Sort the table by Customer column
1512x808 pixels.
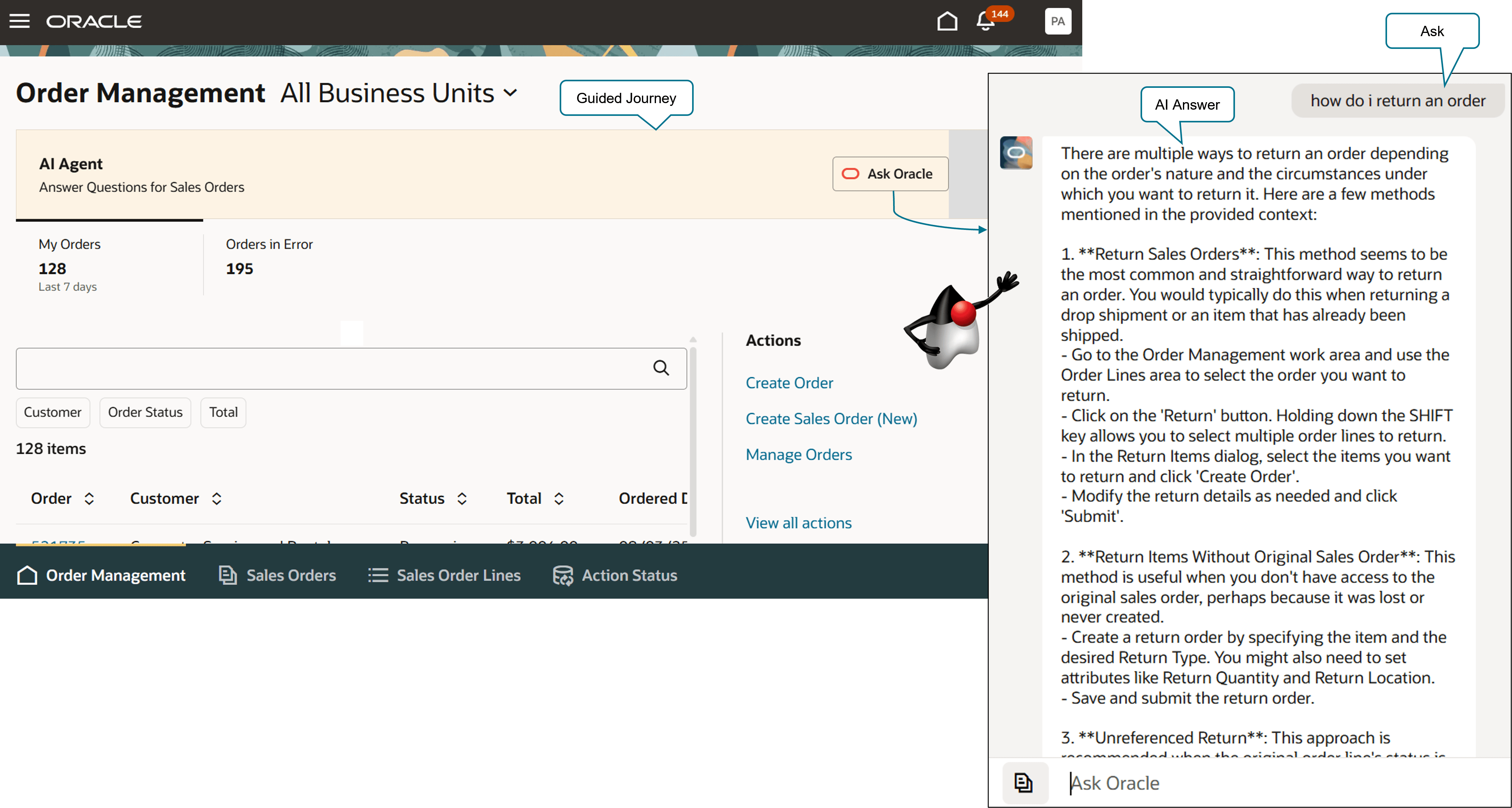coord(217,499)
